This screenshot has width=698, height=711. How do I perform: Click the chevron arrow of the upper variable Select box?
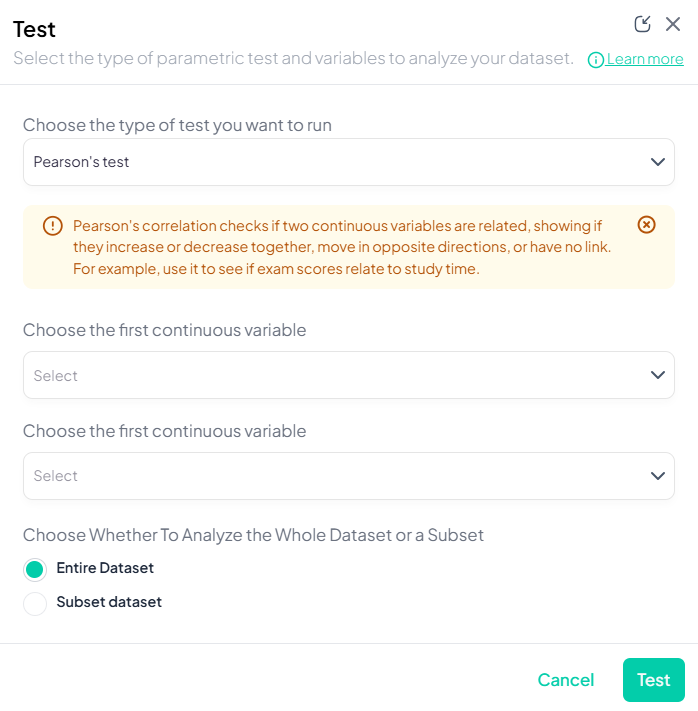[x=657, y=375]
